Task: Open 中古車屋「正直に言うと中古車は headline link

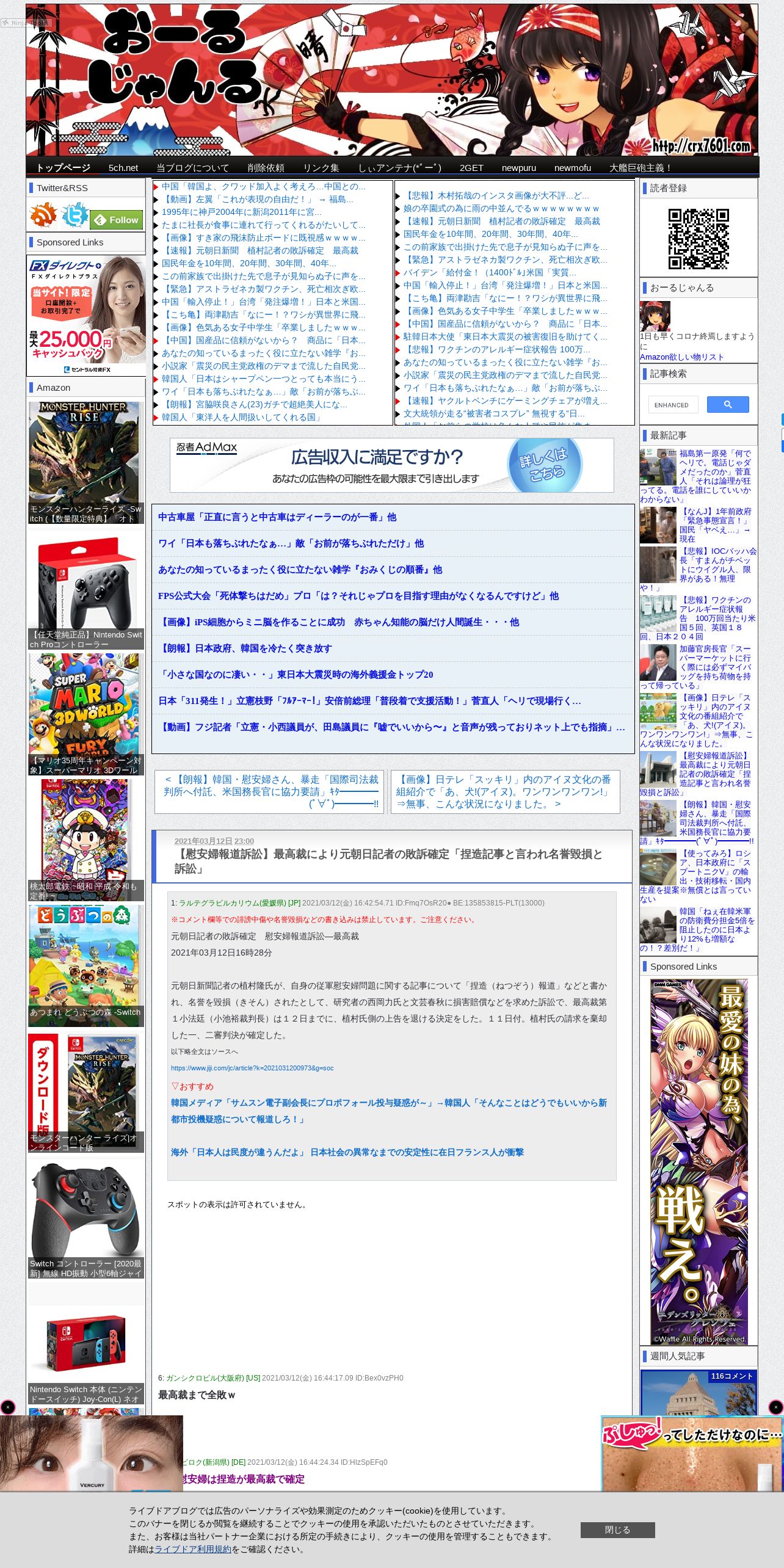Action: [x=277, y=517]
